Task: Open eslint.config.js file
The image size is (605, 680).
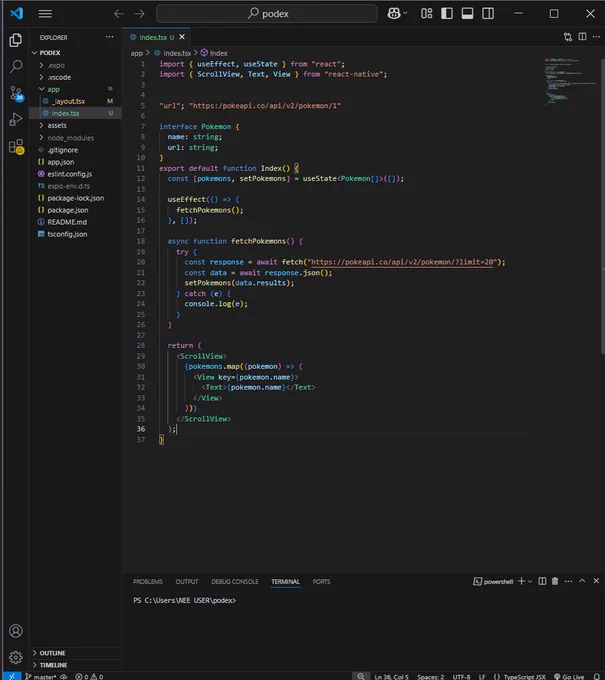Action: click(x=75, y=174)
